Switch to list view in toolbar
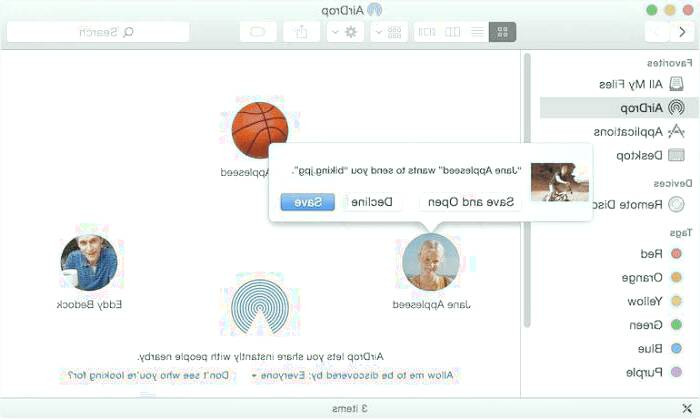Screen dimensions: 700x420 coord(477,32)
